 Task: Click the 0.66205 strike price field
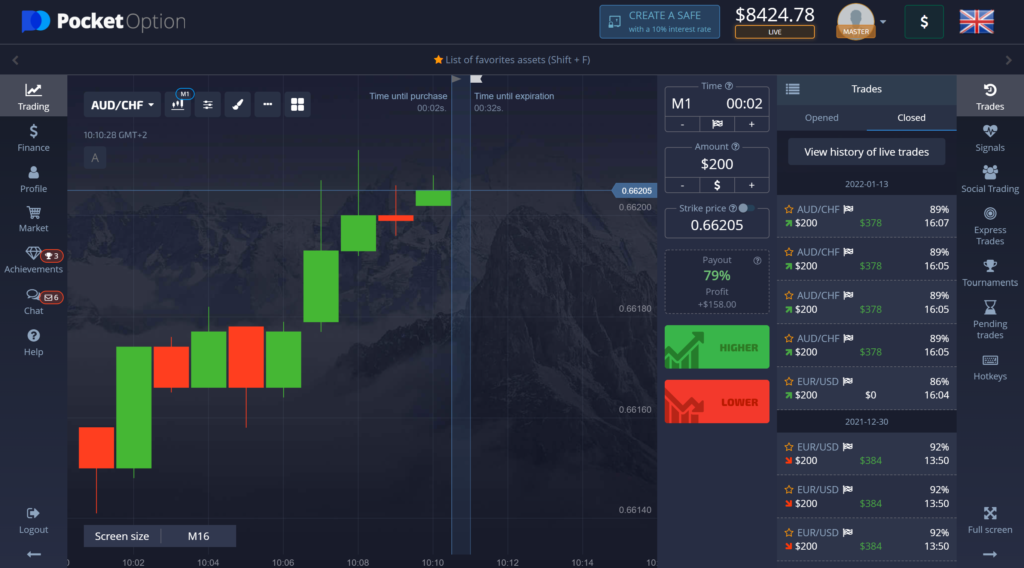pos(716,225)
